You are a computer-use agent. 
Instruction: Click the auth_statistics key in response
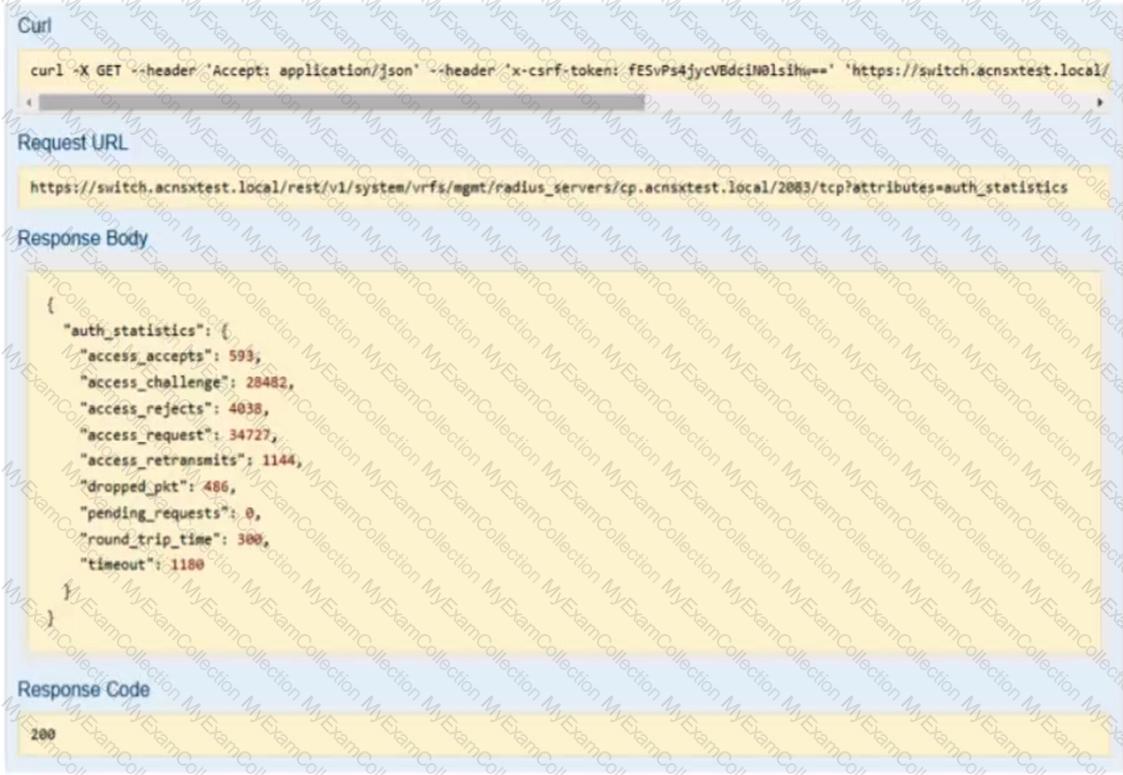pos(133,330)
